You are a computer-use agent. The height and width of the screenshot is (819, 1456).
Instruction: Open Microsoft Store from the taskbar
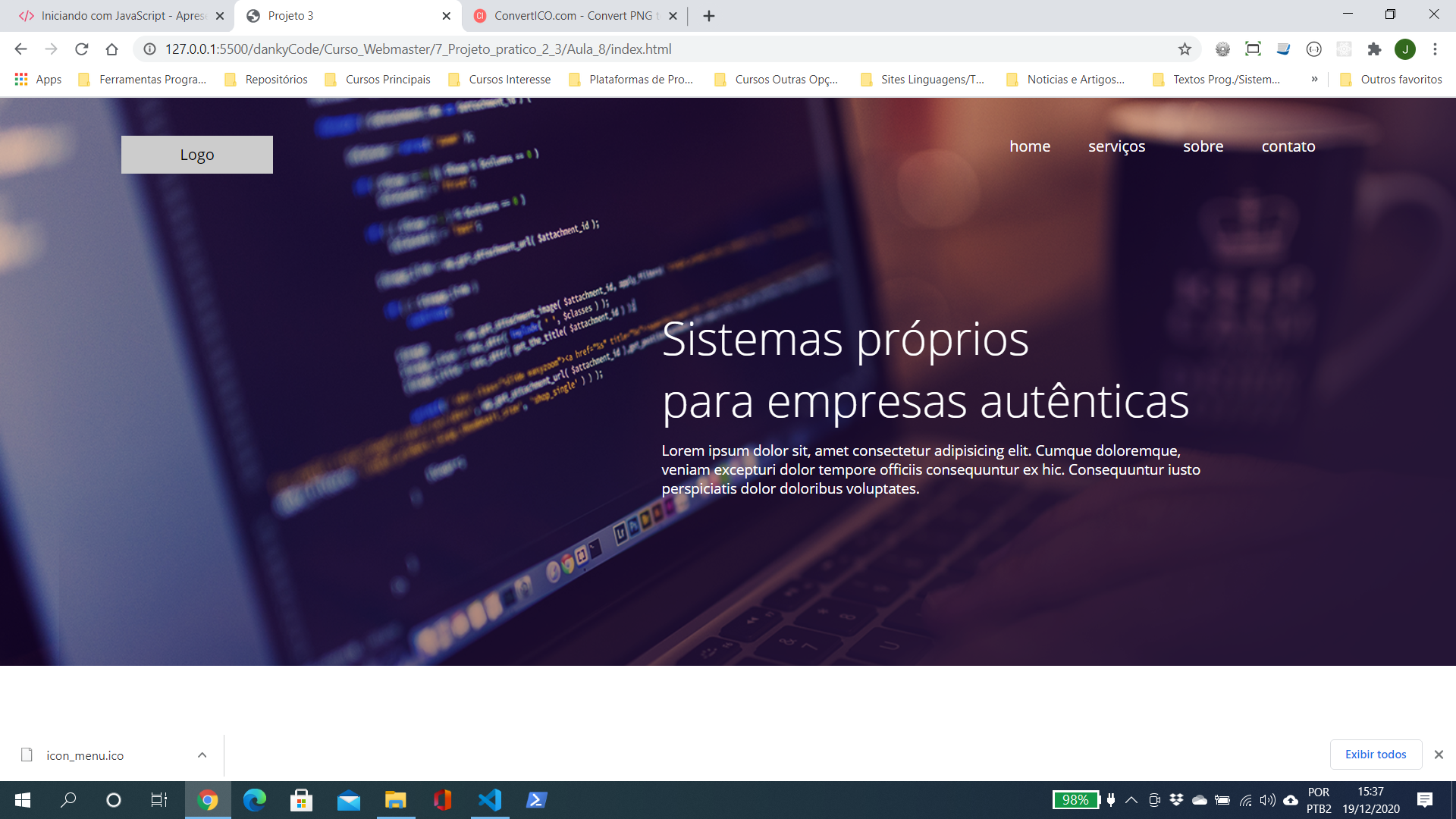tap(302, 800)
